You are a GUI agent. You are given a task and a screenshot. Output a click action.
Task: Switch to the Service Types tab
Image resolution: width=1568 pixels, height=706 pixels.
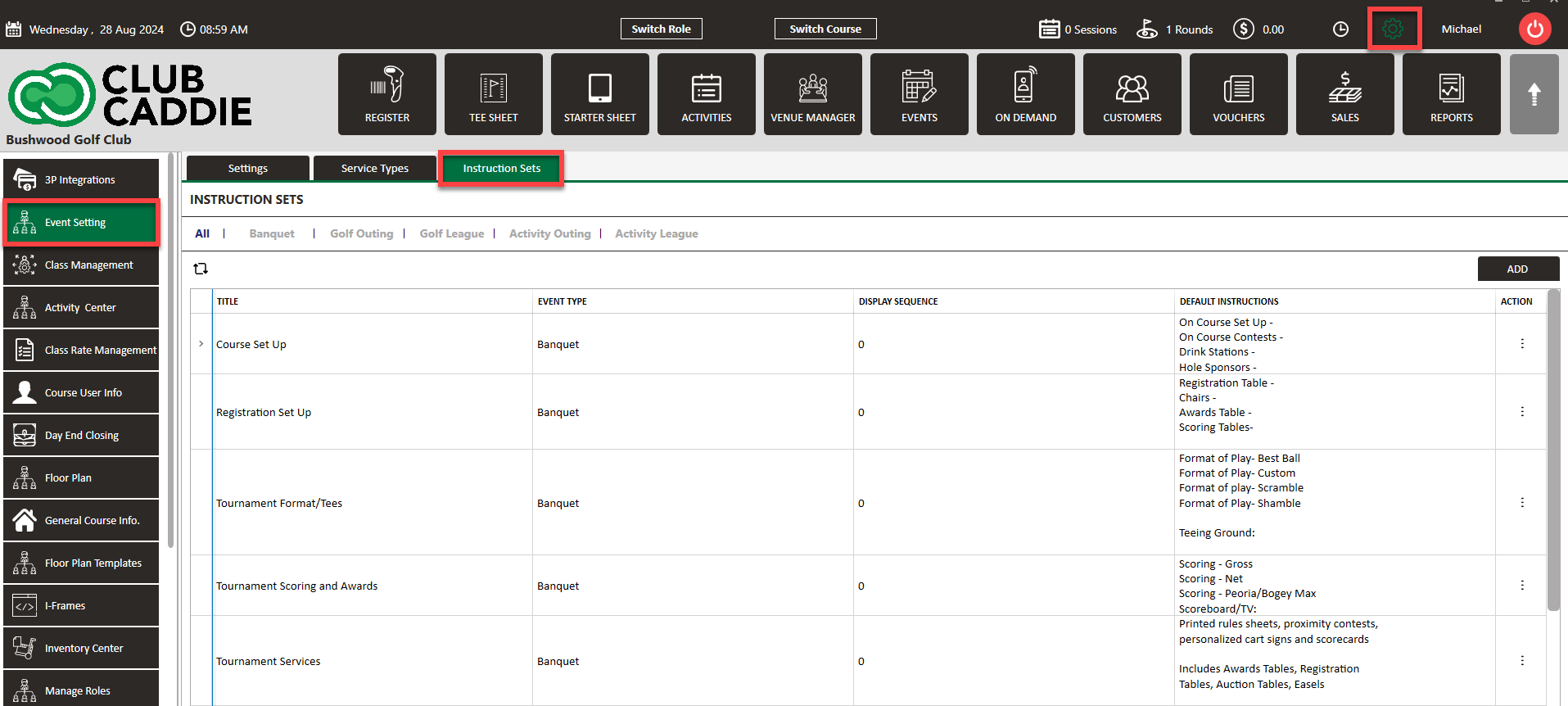point(374,169)
